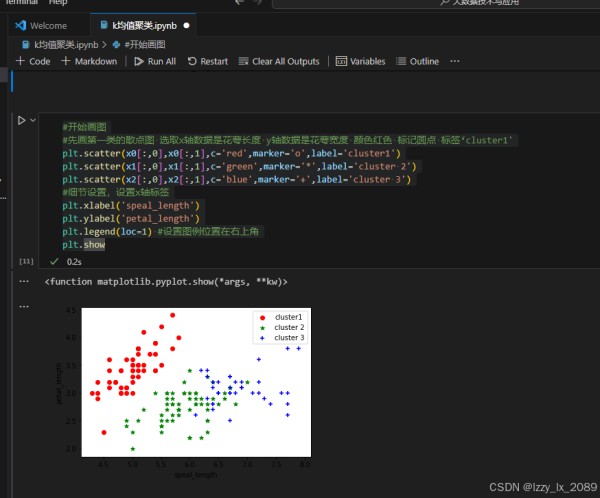Click the empty cell above the code cell
The image size is (600, 498).
pyautogui.click(x=306, y=82)
